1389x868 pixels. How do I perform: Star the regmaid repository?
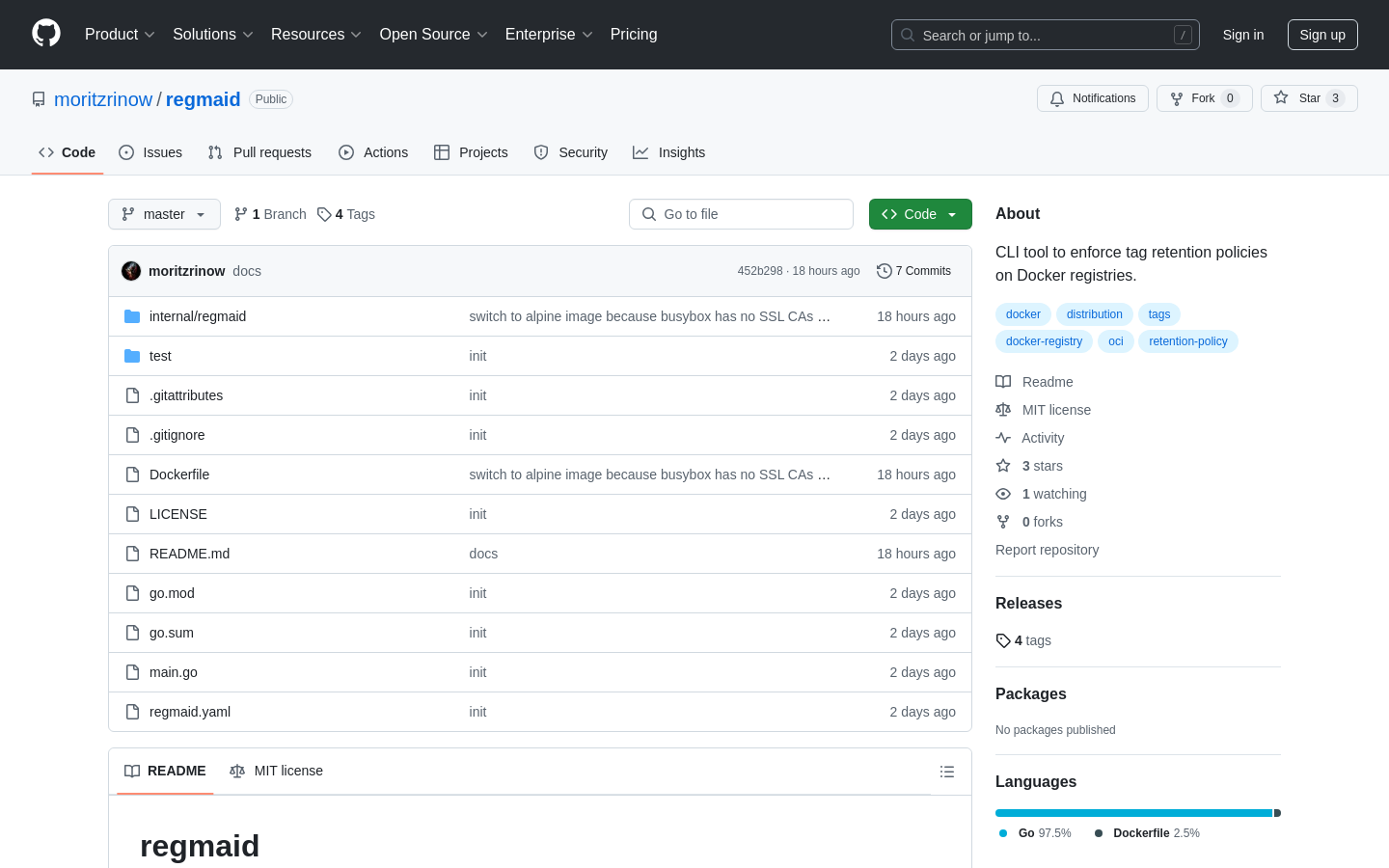1309,98
